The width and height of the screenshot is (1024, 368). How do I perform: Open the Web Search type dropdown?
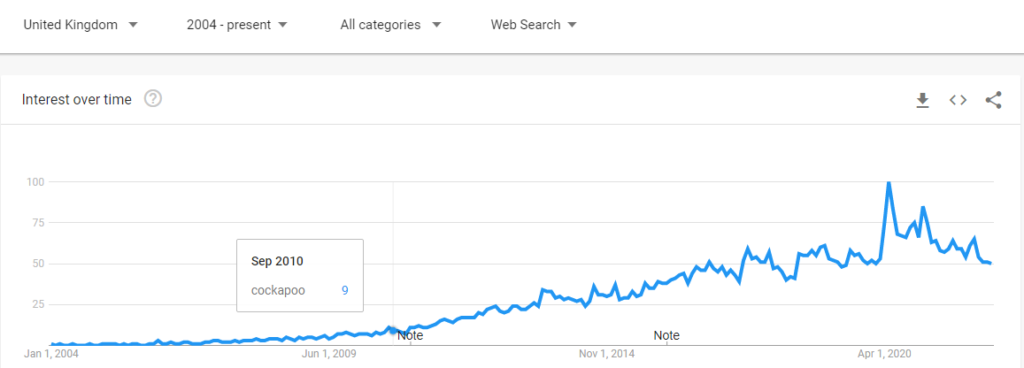click(x=534, y=25)
